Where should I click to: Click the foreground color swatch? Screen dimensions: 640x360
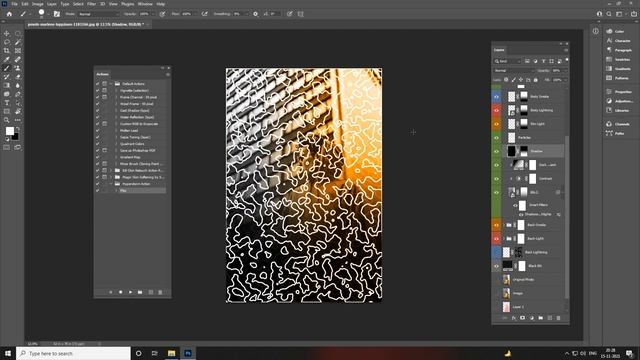tap(9, 131)
